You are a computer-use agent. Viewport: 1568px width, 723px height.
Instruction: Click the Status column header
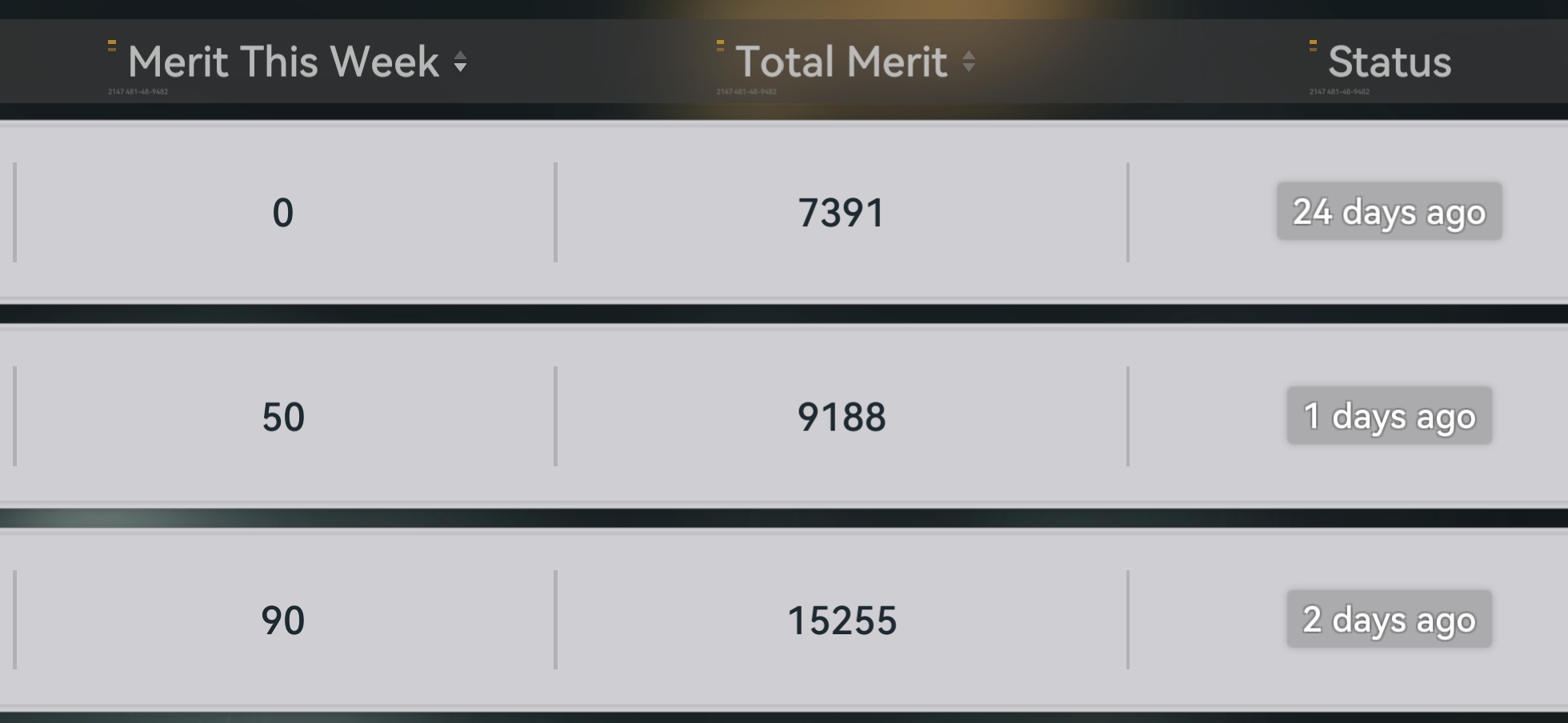(x=1390, y=62)
